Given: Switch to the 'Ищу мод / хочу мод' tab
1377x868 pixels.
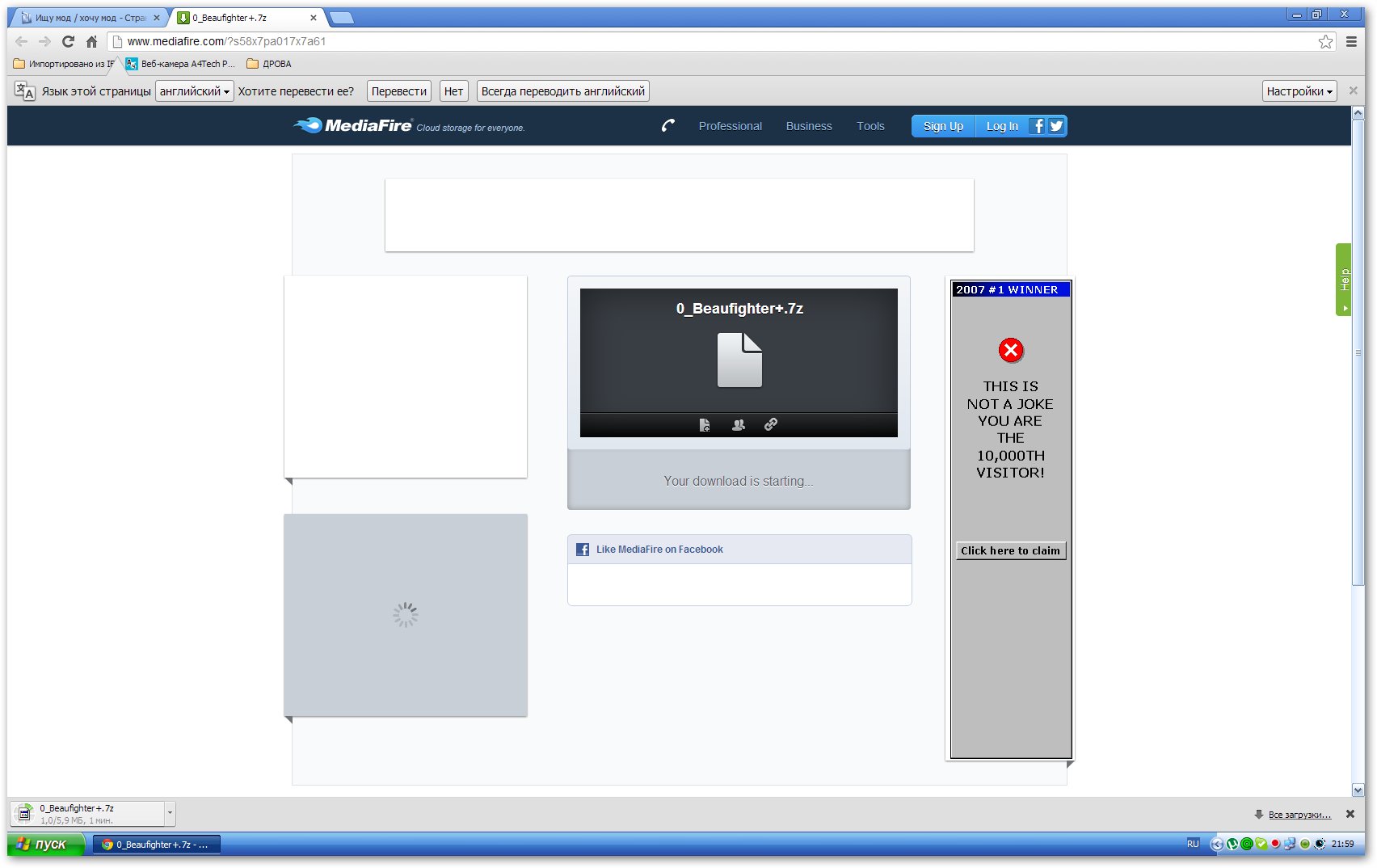Looking at the screenshot, I should click(90, 18).
